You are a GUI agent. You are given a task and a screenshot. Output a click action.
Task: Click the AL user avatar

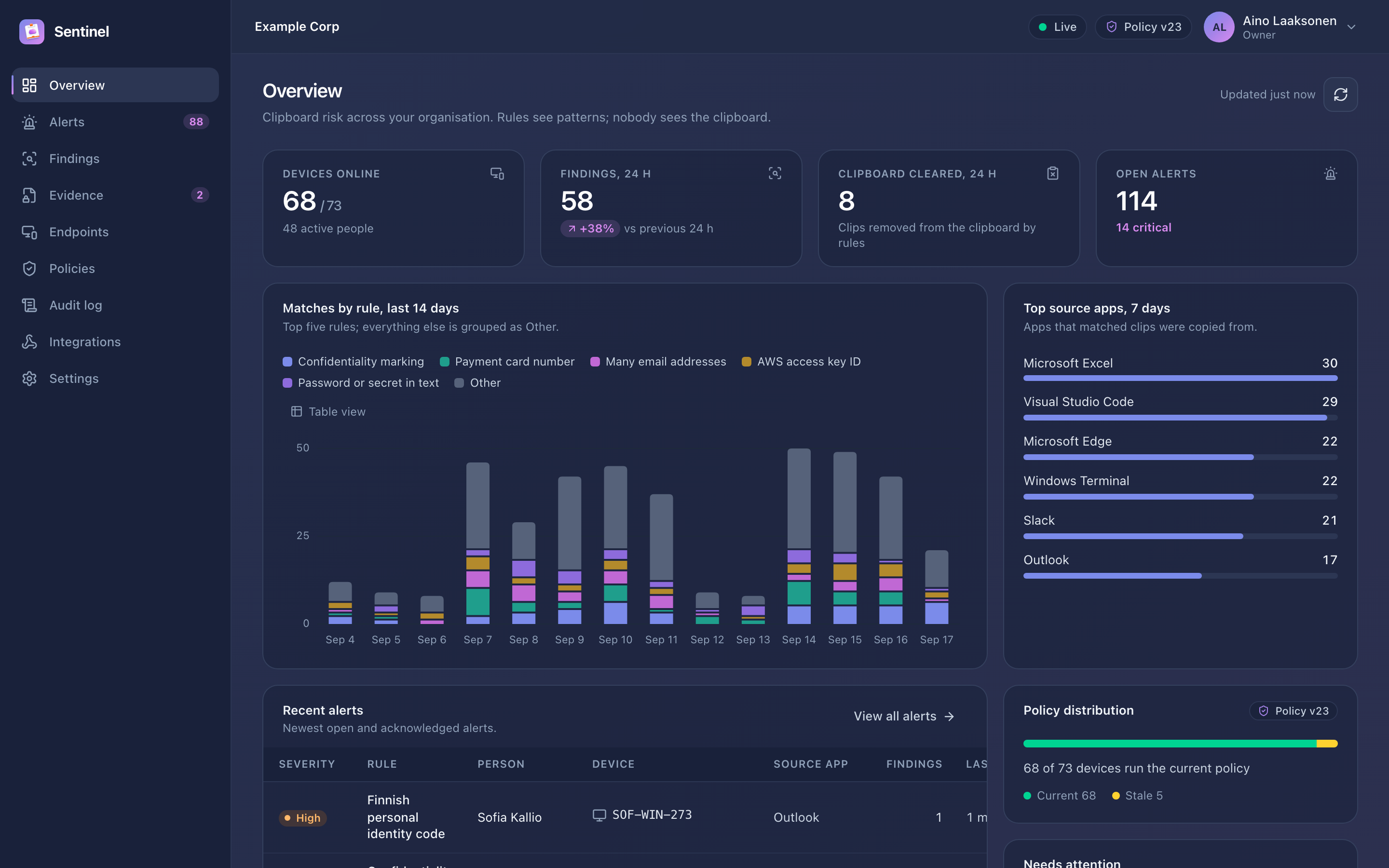click(1219, 27)
